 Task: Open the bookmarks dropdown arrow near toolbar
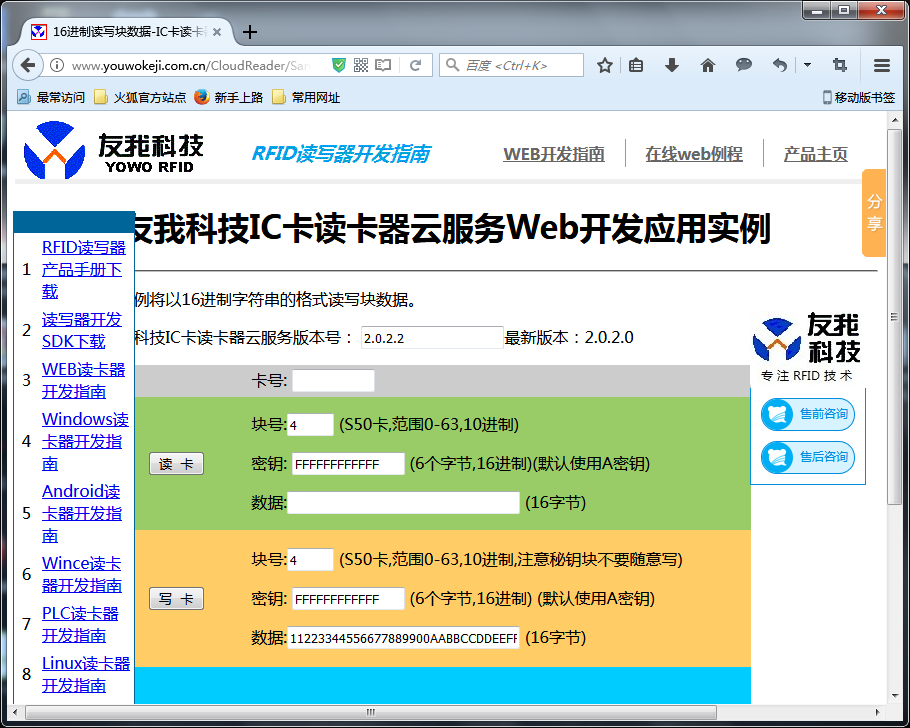pyautogui.click(x=807, y=64)
